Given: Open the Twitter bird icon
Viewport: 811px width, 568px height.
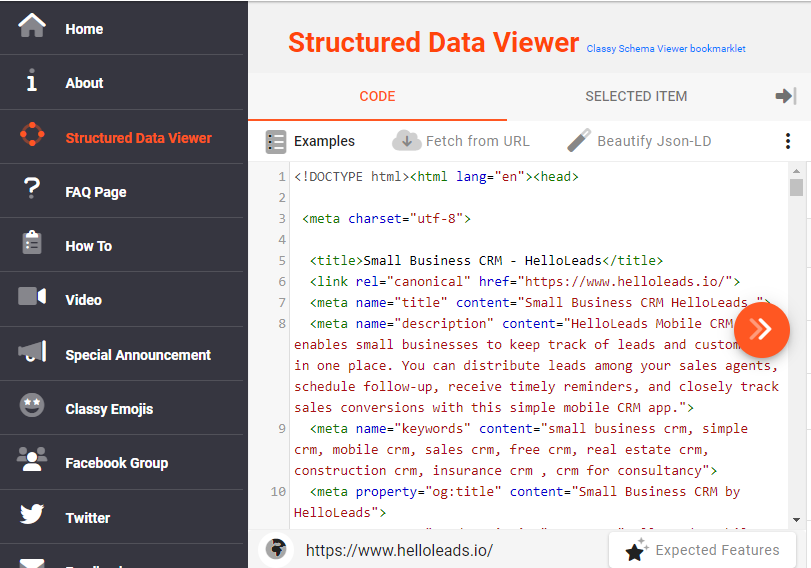Looking at the screenshot, I should (x=32, y=516).
